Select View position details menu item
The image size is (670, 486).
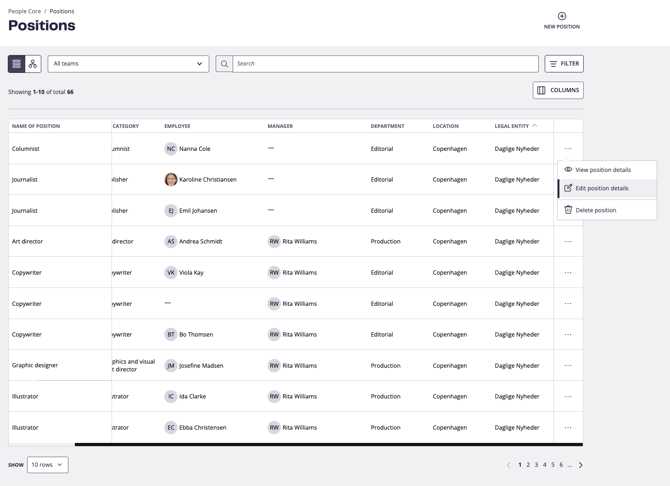coord(603,170)
